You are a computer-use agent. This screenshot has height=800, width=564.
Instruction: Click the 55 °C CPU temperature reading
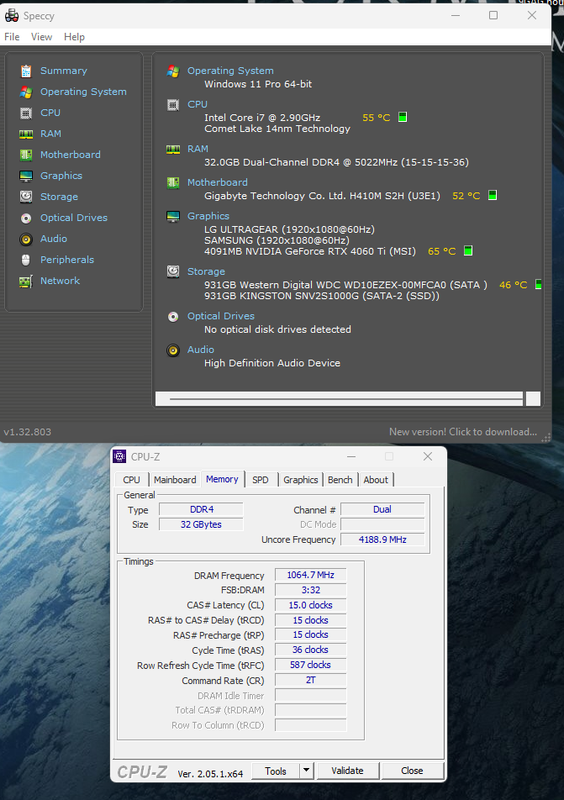[376, 118]
